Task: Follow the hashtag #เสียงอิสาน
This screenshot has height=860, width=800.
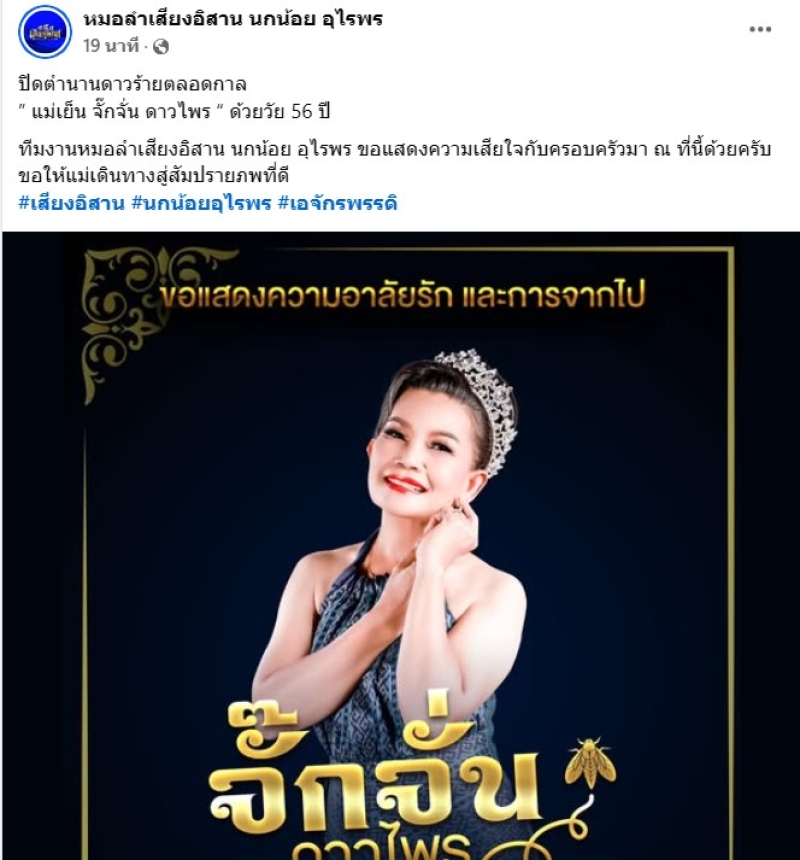Action: (x=72, y=203)
